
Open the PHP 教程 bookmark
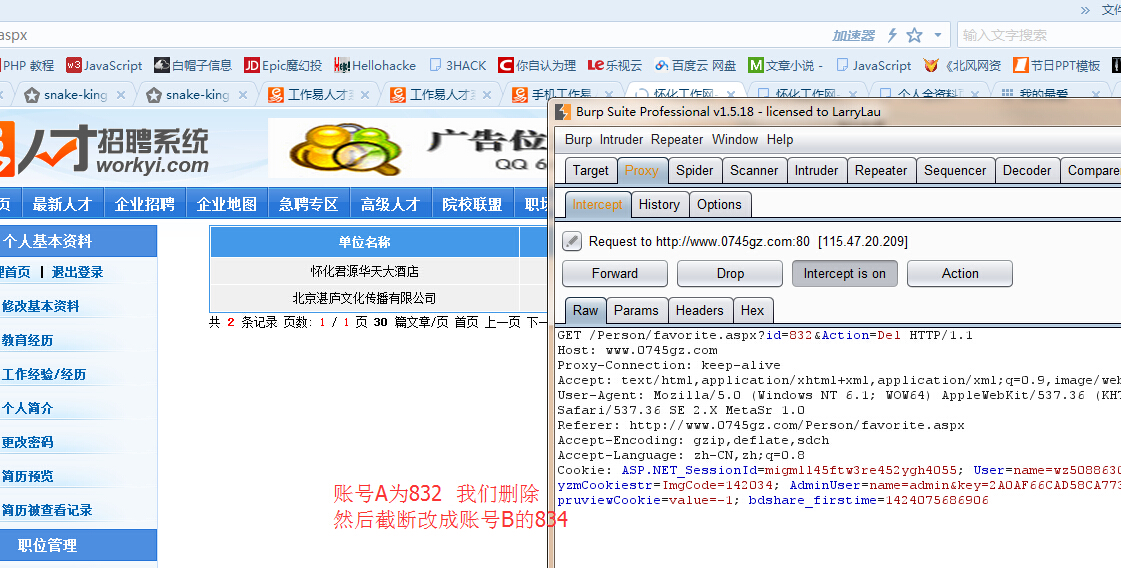point(27,65)
